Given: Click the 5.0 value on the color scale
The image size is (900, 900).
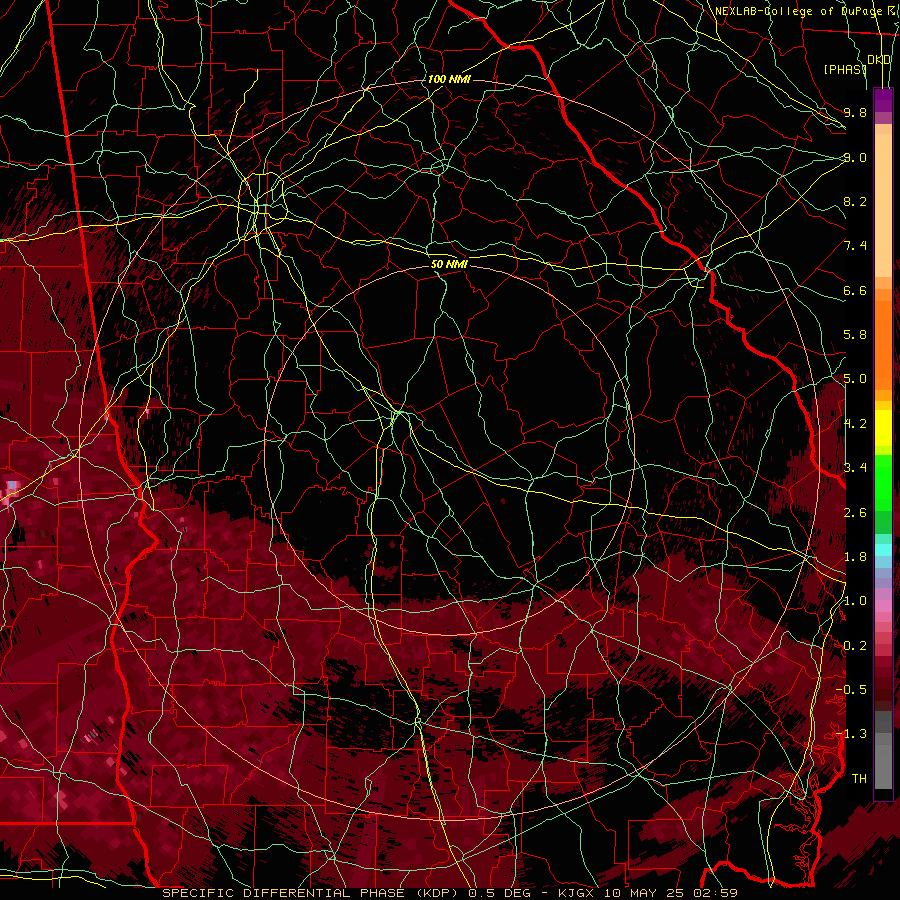Looking at the screenshot, I should coord(855,379).
